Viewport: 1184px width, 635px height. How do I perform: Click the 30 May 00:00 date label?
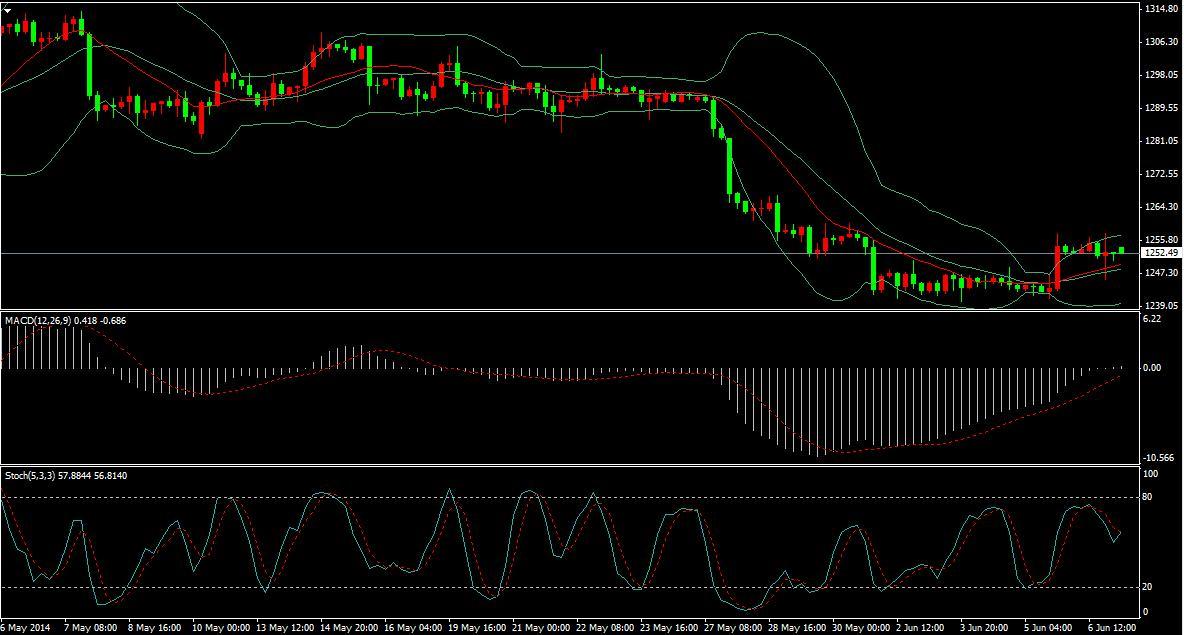(858, 627)
